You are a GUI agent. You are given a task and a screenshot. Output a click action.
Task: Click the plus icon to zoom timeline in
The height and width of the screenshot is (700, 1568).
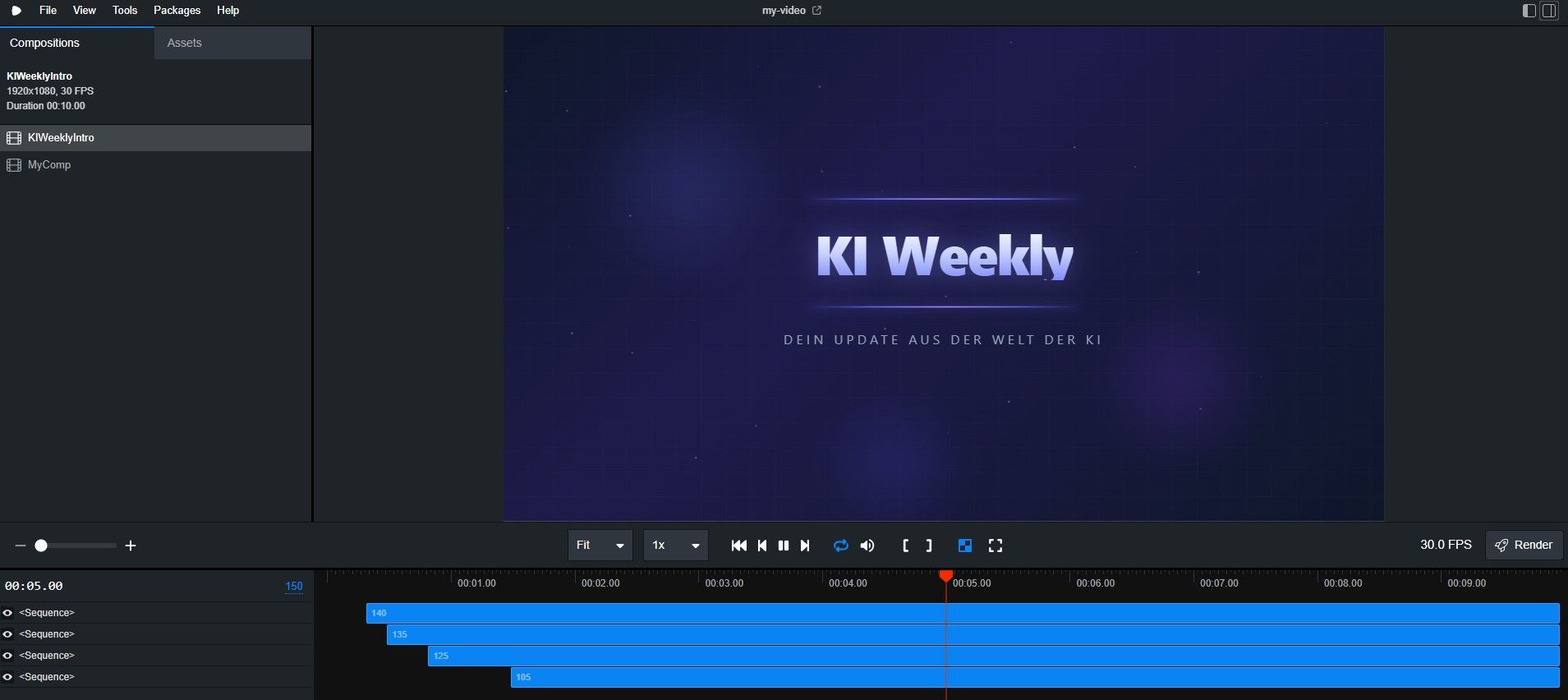131,546
